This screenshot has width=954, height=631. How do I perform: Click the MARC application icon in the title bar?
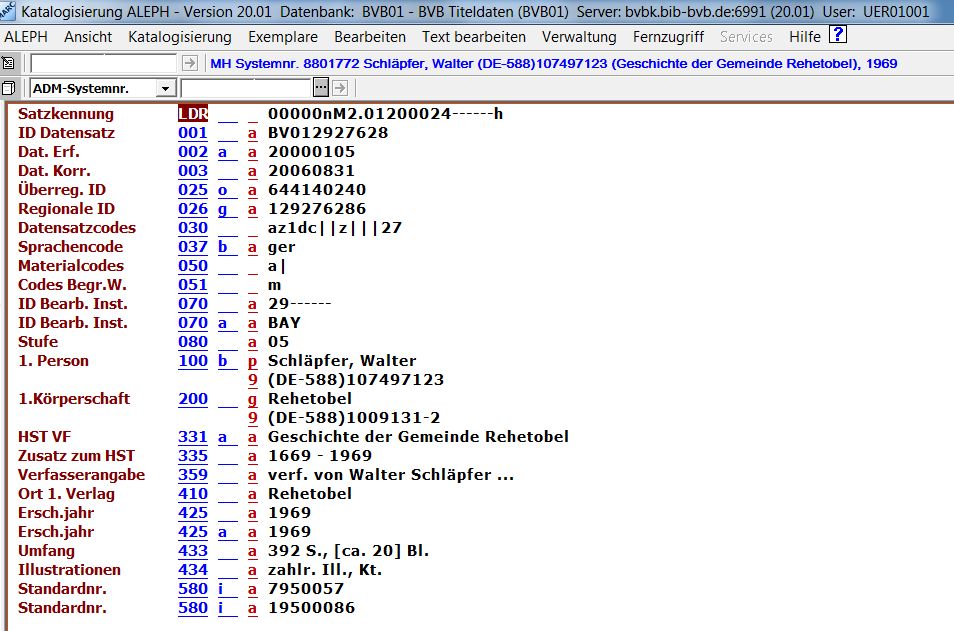coord(9,11)
